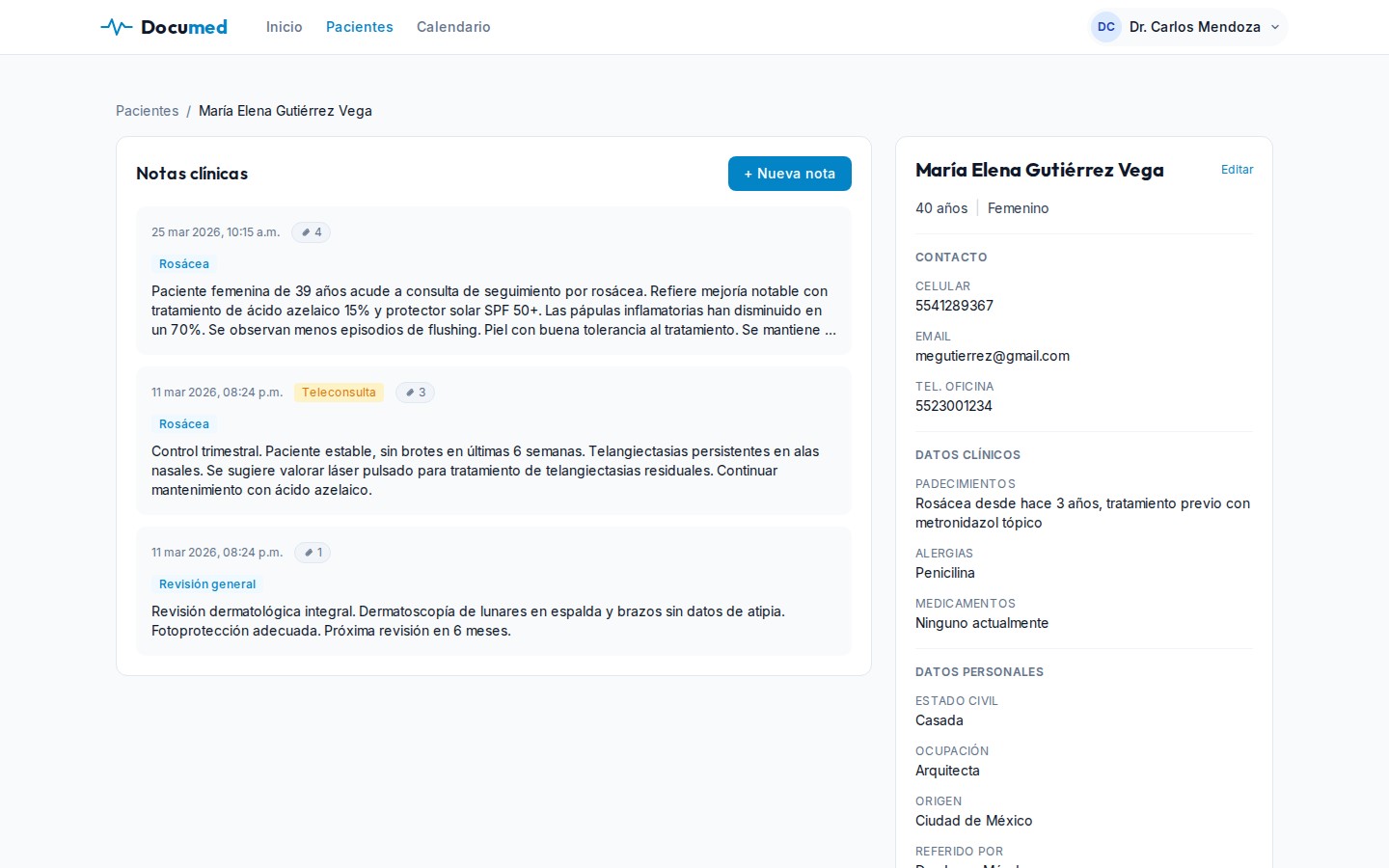Viewport: 1389px width, 868px height.
Task: Create a new note with Nueva nota
Action: coord(789,174)
